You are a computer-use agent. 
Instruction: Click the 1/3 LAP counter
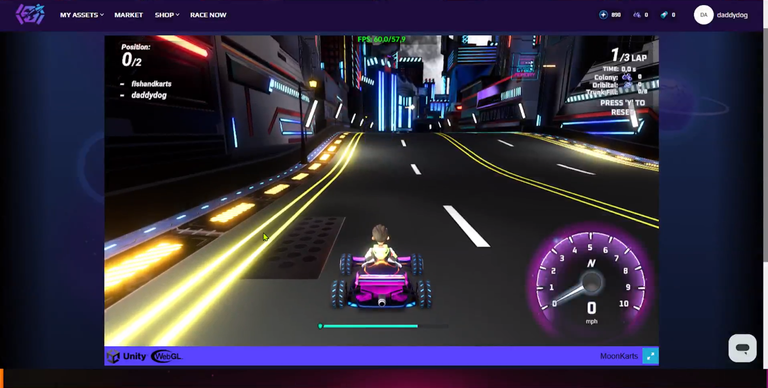(629, 55)
